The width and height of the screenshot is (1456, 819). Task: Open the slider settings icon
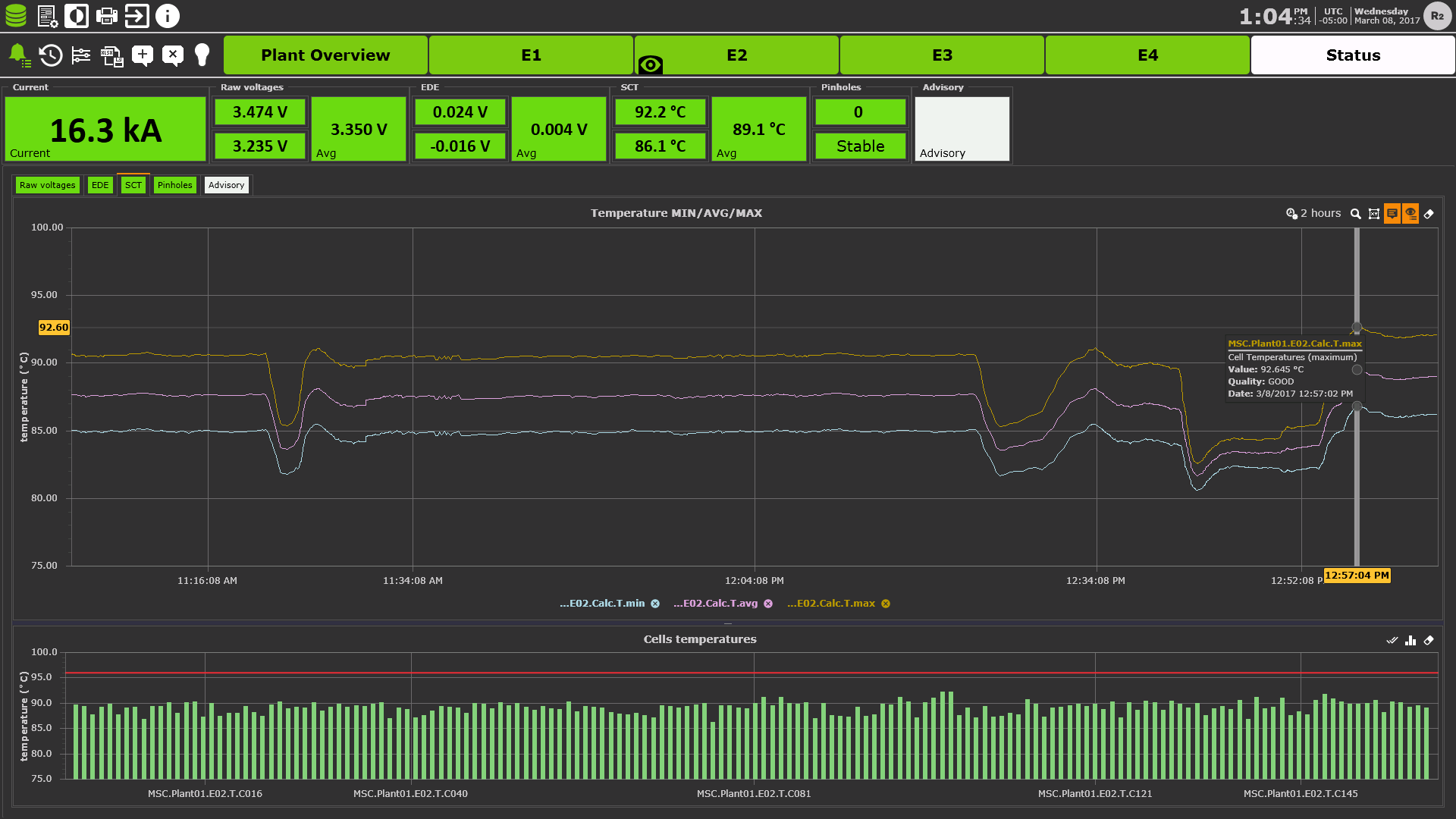tap(81, 55)
